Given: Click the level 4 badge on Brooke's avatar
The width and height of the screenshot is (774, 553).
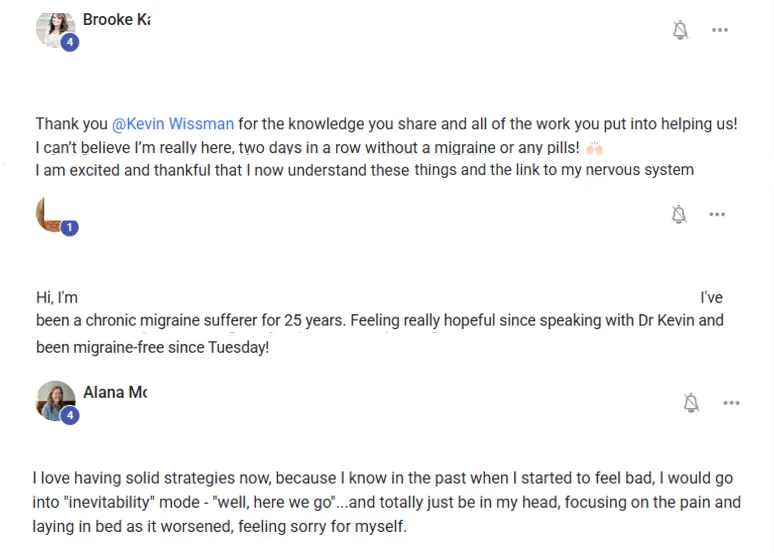Looking at the screenshot, I should click(70, 42).
